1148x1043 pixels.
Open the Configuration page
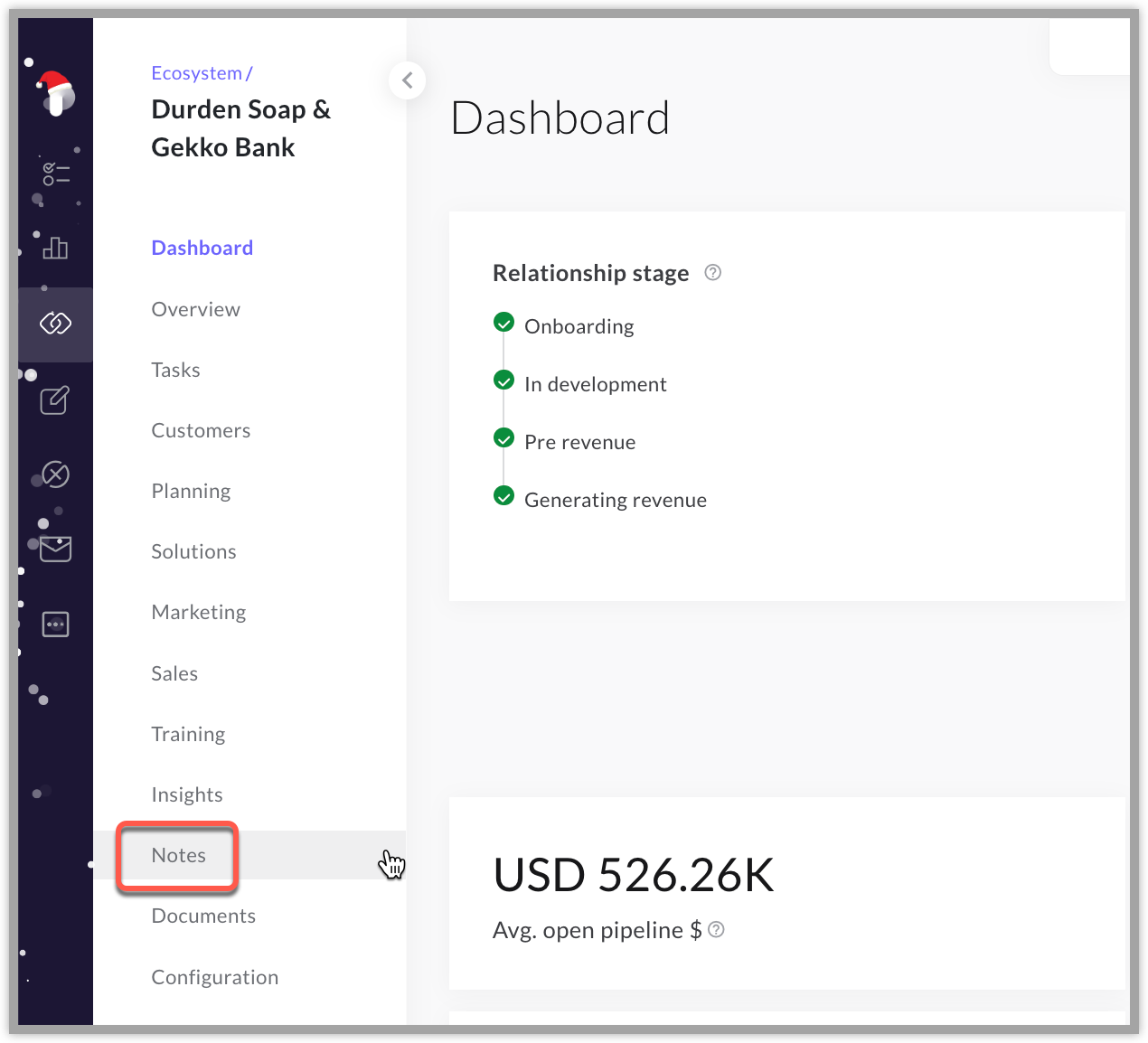click(x=215, y=978)
